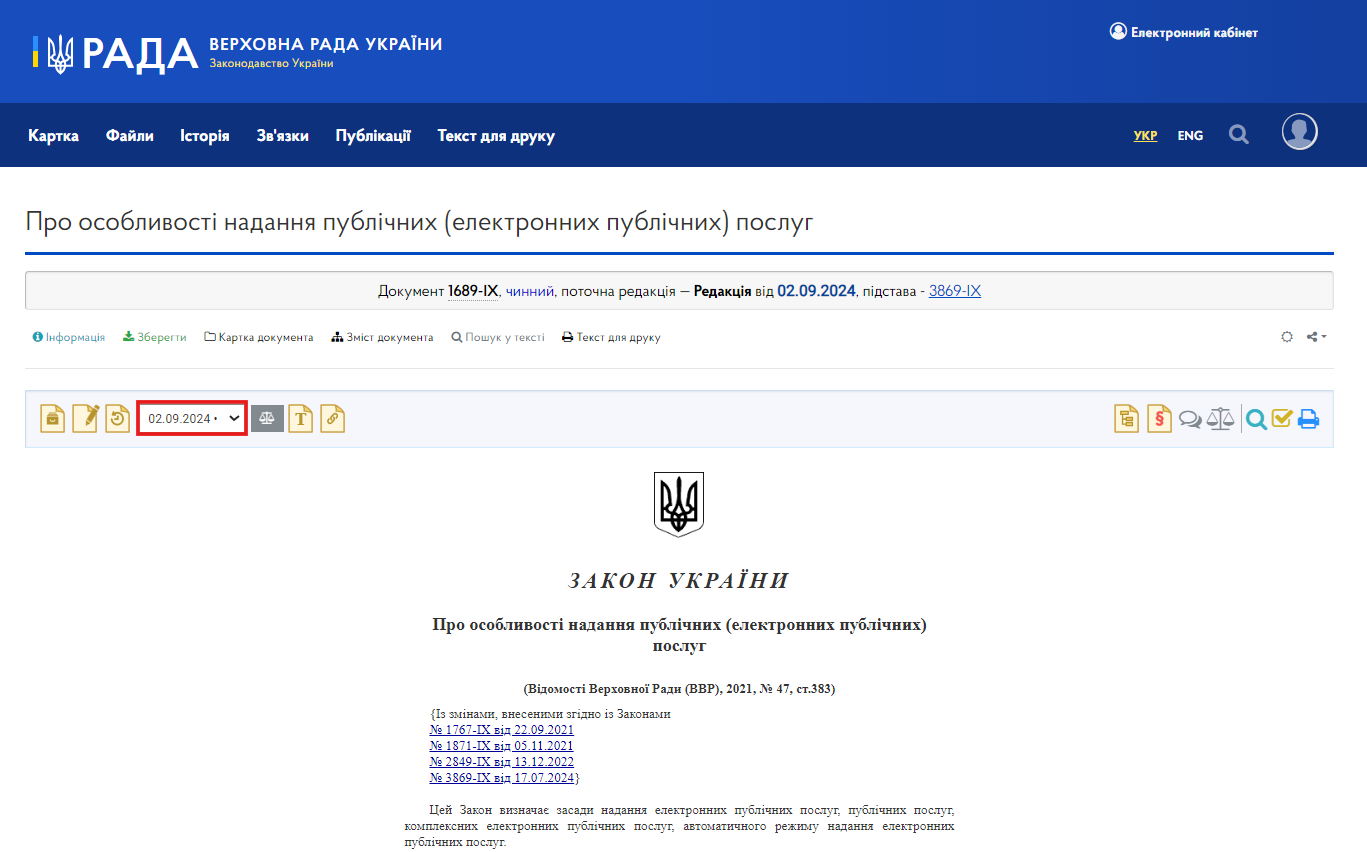Click the gray scales compare editions button
1367x852 pixels.
click(267, 418)
